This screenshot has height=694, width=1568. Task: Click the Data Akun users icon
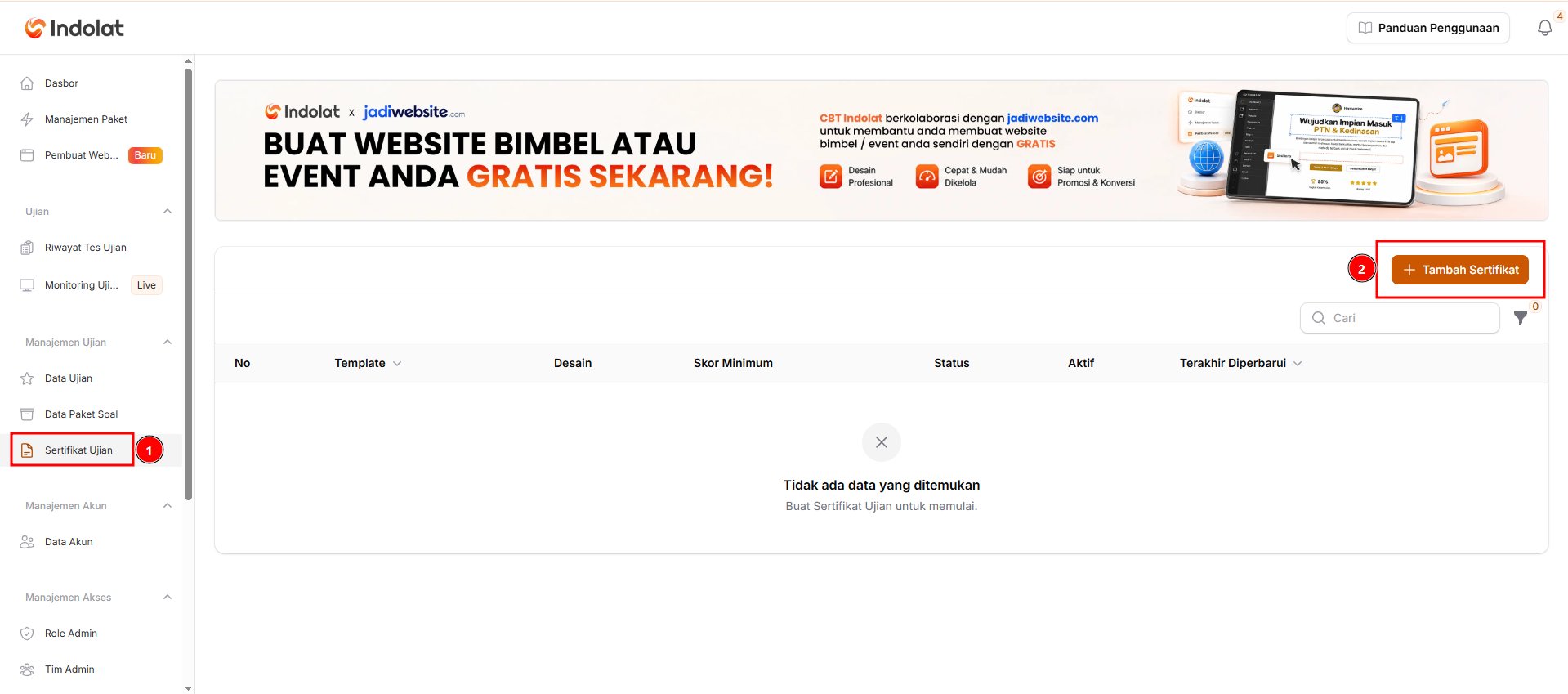[x=27, y=542]
